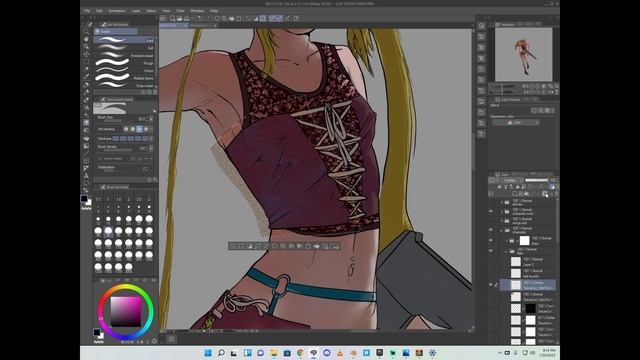Image resolution: width=640 pixels, height=360 pixels.
Task: Toggle visibility of lines folder
Action: tap(491, 240)
